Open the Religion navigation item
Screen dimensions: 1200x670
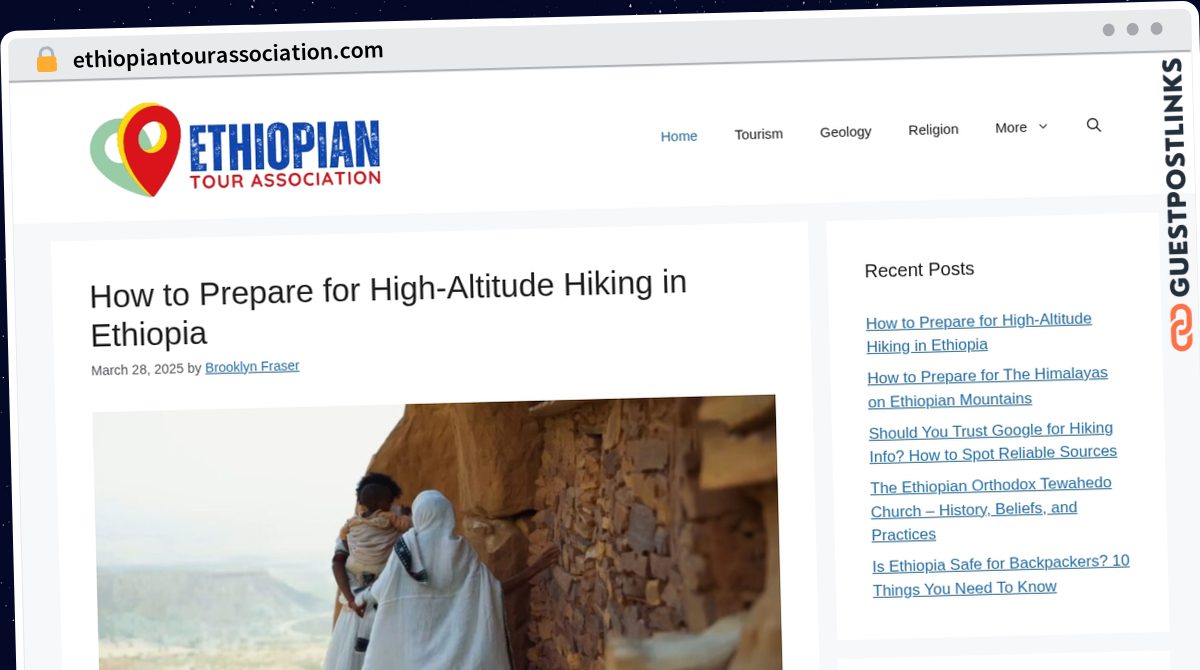click(933, 130)
